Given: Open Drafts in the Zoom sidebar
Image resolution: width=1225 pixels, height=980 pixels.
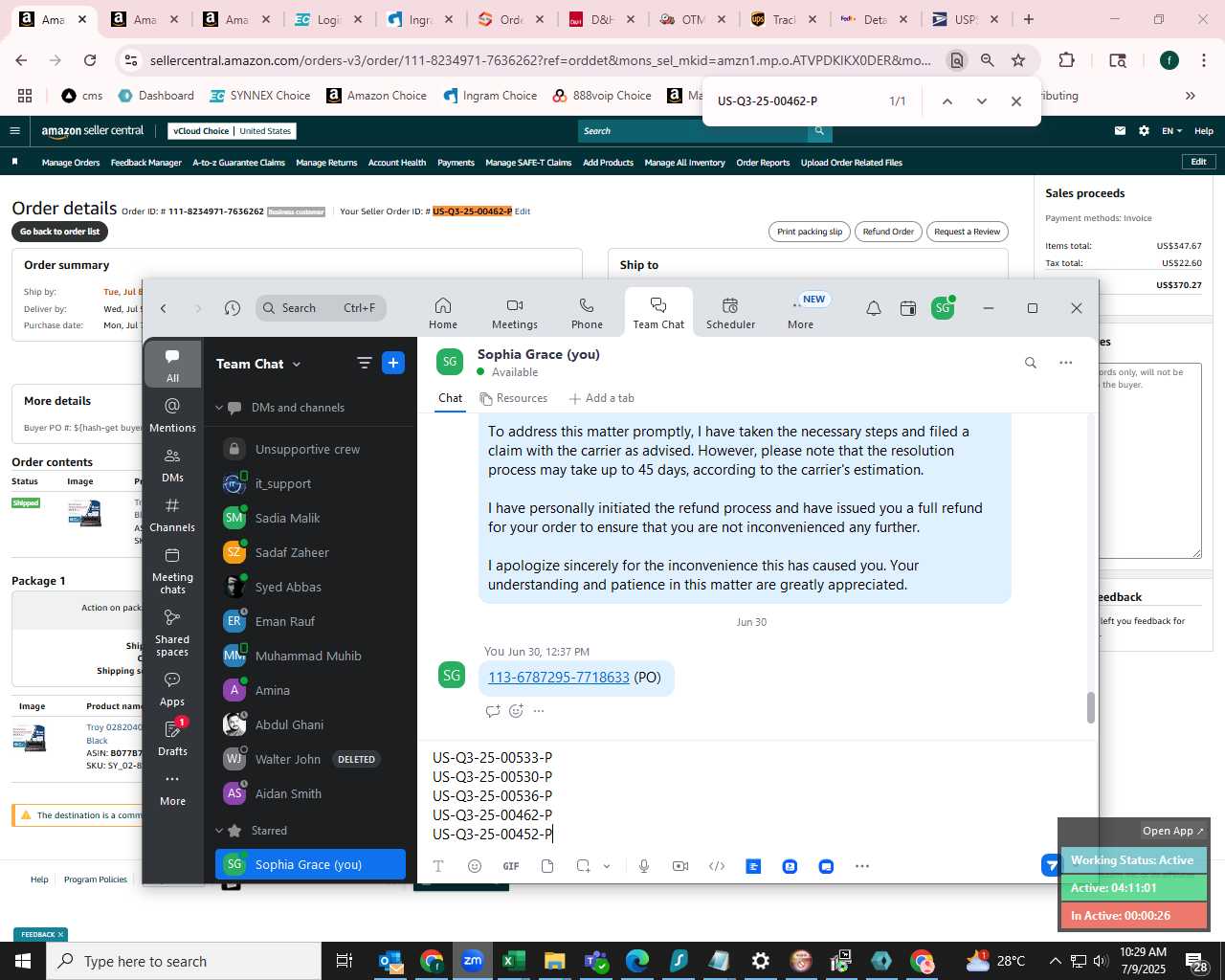Looking at the screenshot, I should click(172, 738).
